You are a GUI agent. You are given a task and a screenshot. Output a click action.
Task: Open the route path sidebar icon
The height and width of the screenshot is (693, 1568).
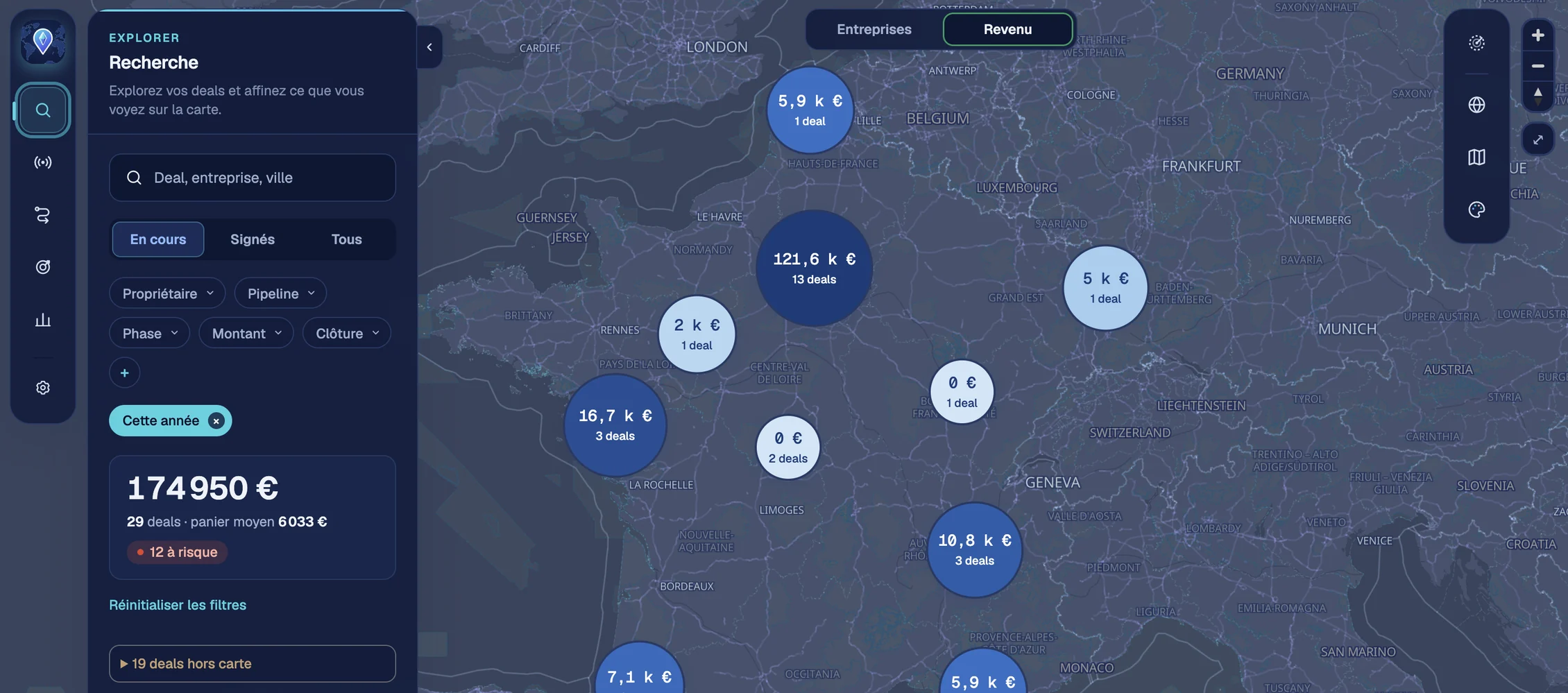pos(43,215)
